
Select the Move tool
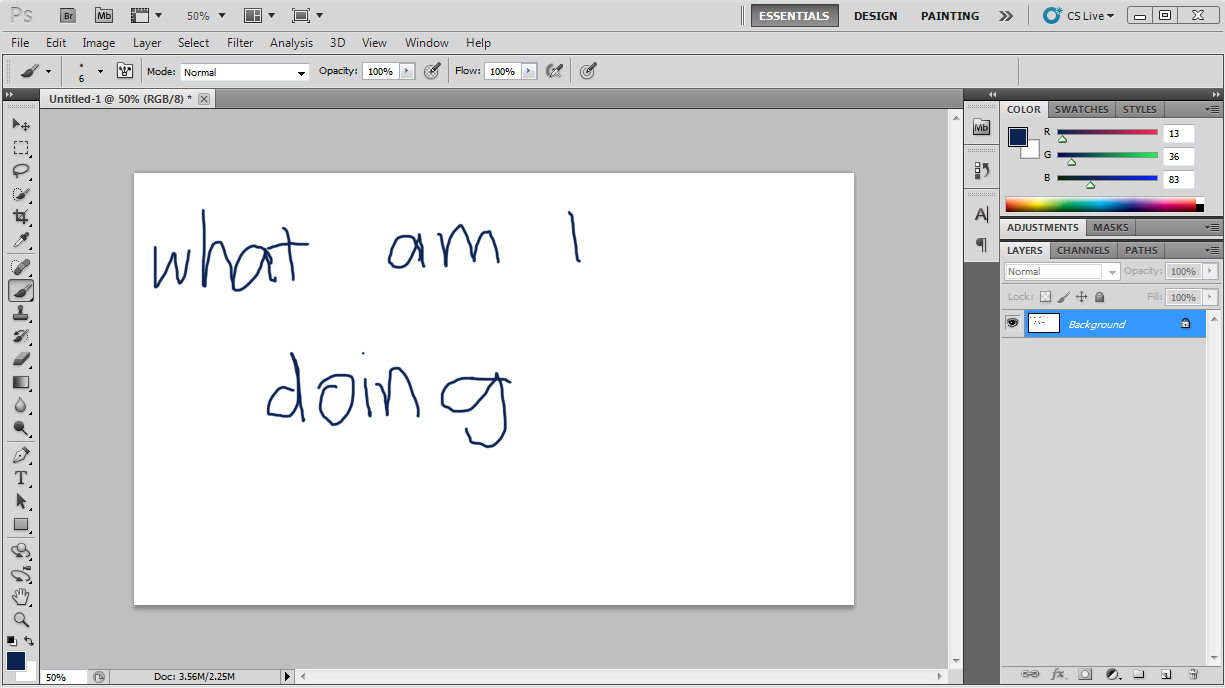pyautogui.click(x=21, y=124)
